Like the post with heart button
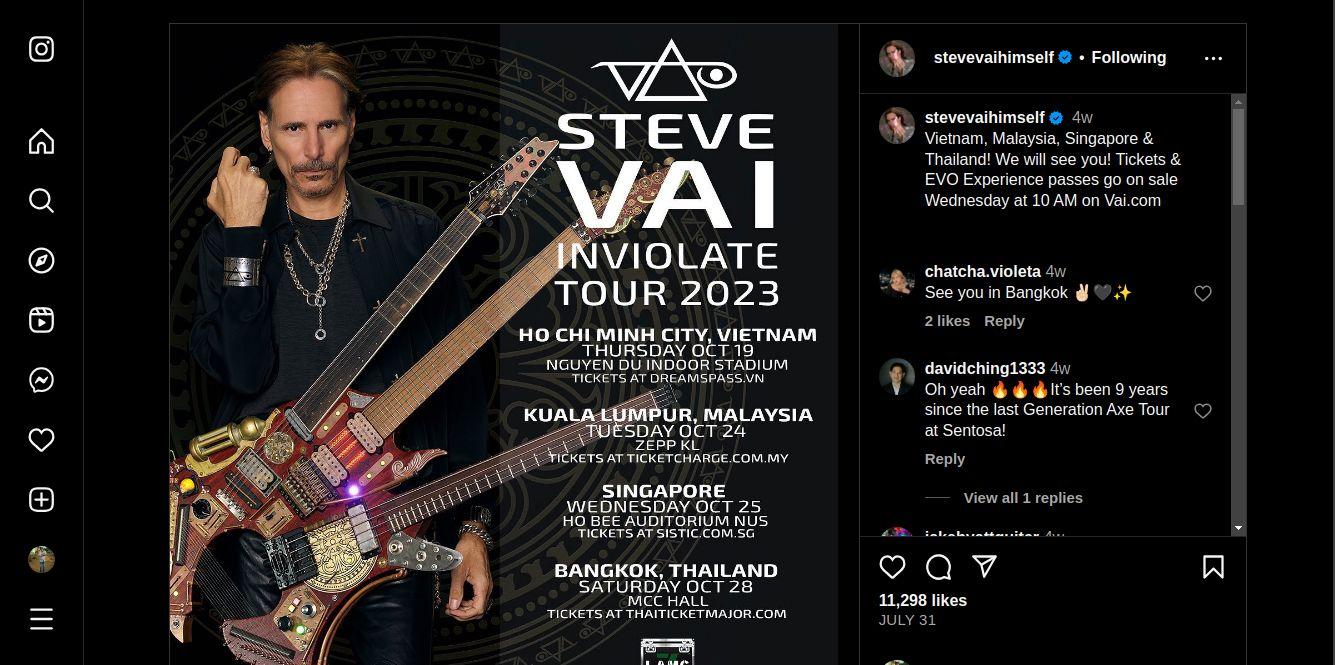 coord(892,568)
